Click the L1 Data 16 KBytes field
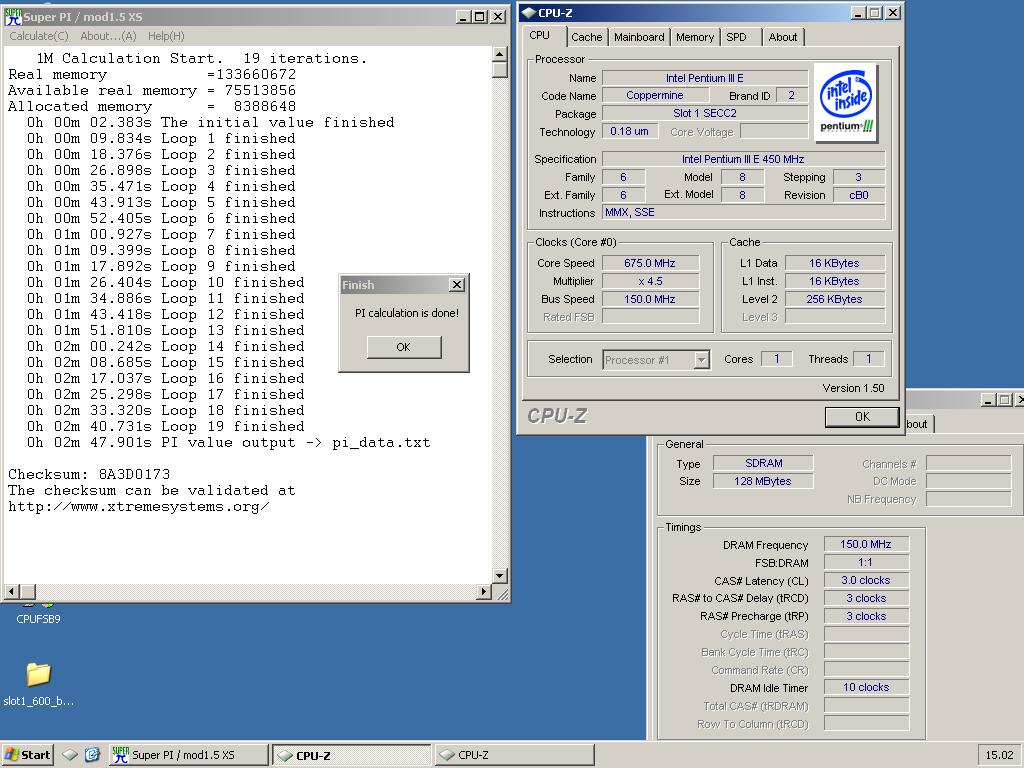Screen dimensions: 1024x768 [x=835, y=263]
